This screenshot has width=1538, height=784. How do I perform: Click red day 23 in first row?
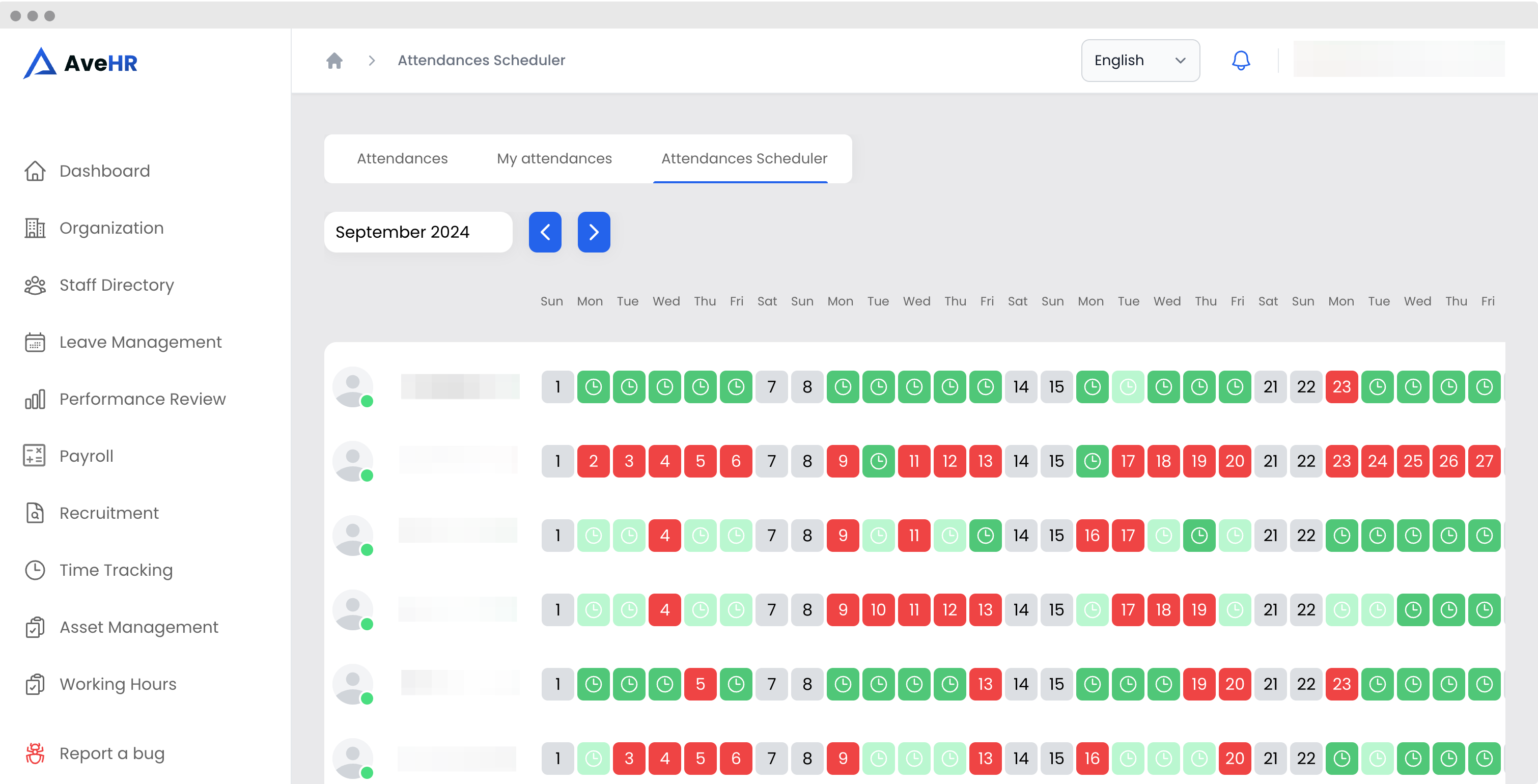(x=1341, y=387)
